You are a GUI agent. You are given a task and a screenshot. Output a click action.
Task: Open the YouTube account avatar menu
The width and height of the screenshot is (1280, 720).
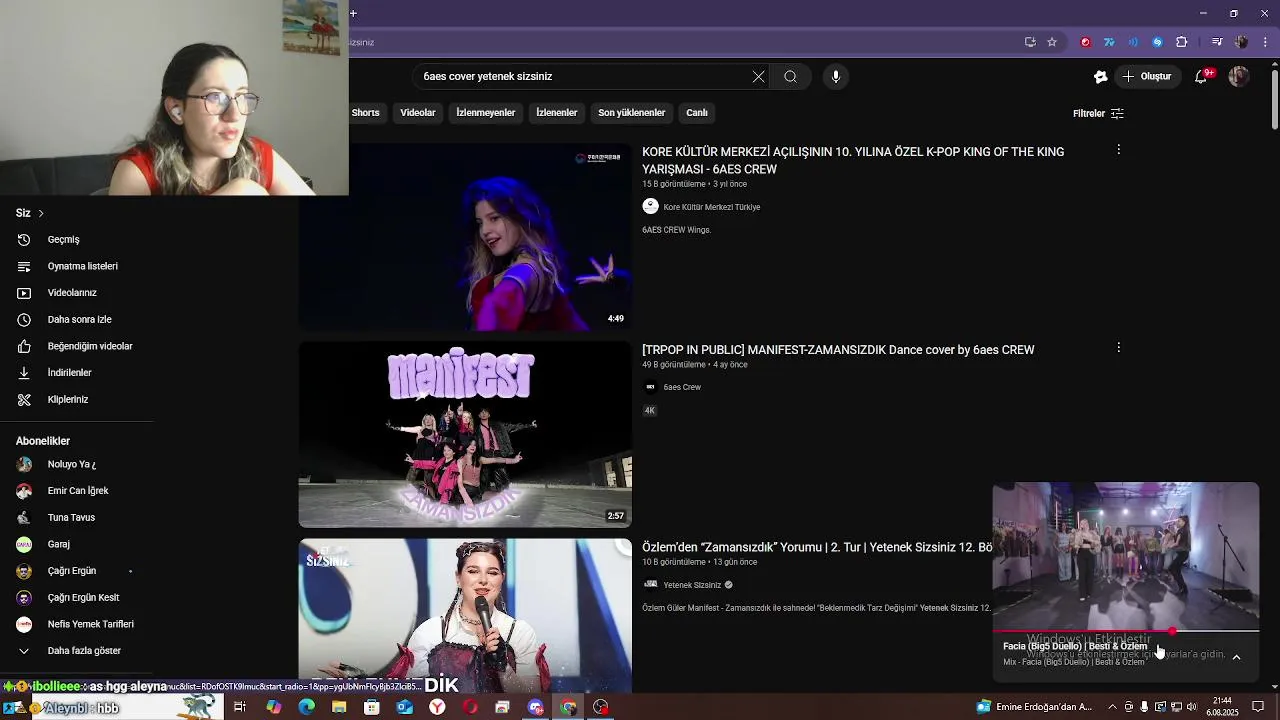point(1239,76)
